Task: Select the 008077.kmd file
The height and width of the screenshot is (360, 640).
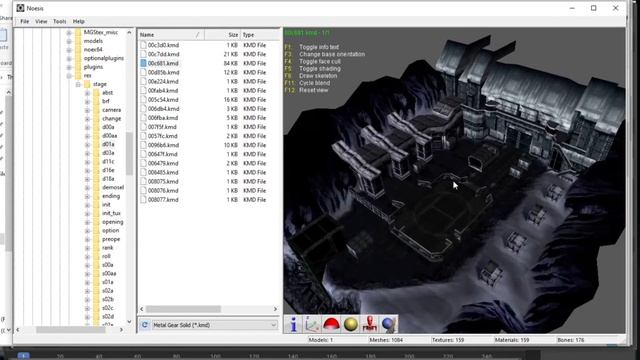Action: pyautogui.click(x=163, y=200)
